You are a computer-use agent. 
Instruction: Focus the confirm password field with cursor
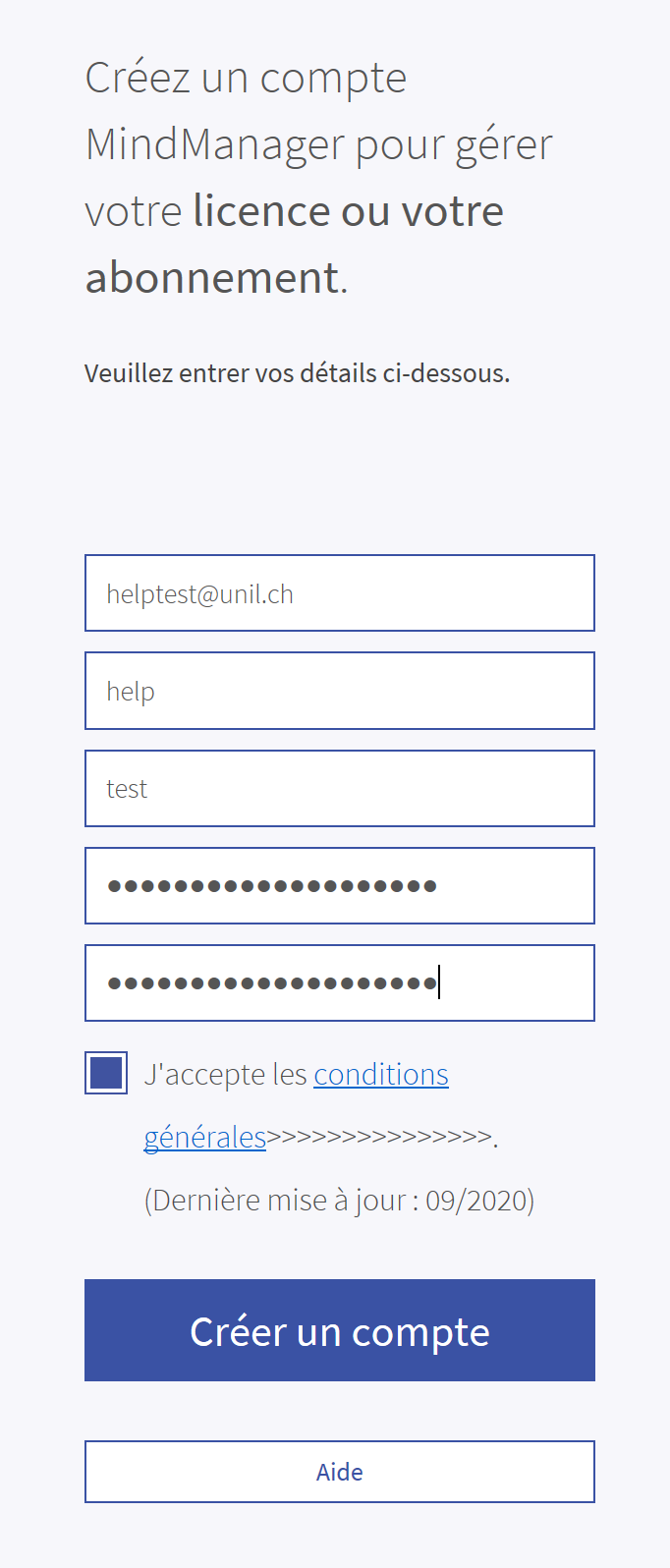(x=339, y=982)
